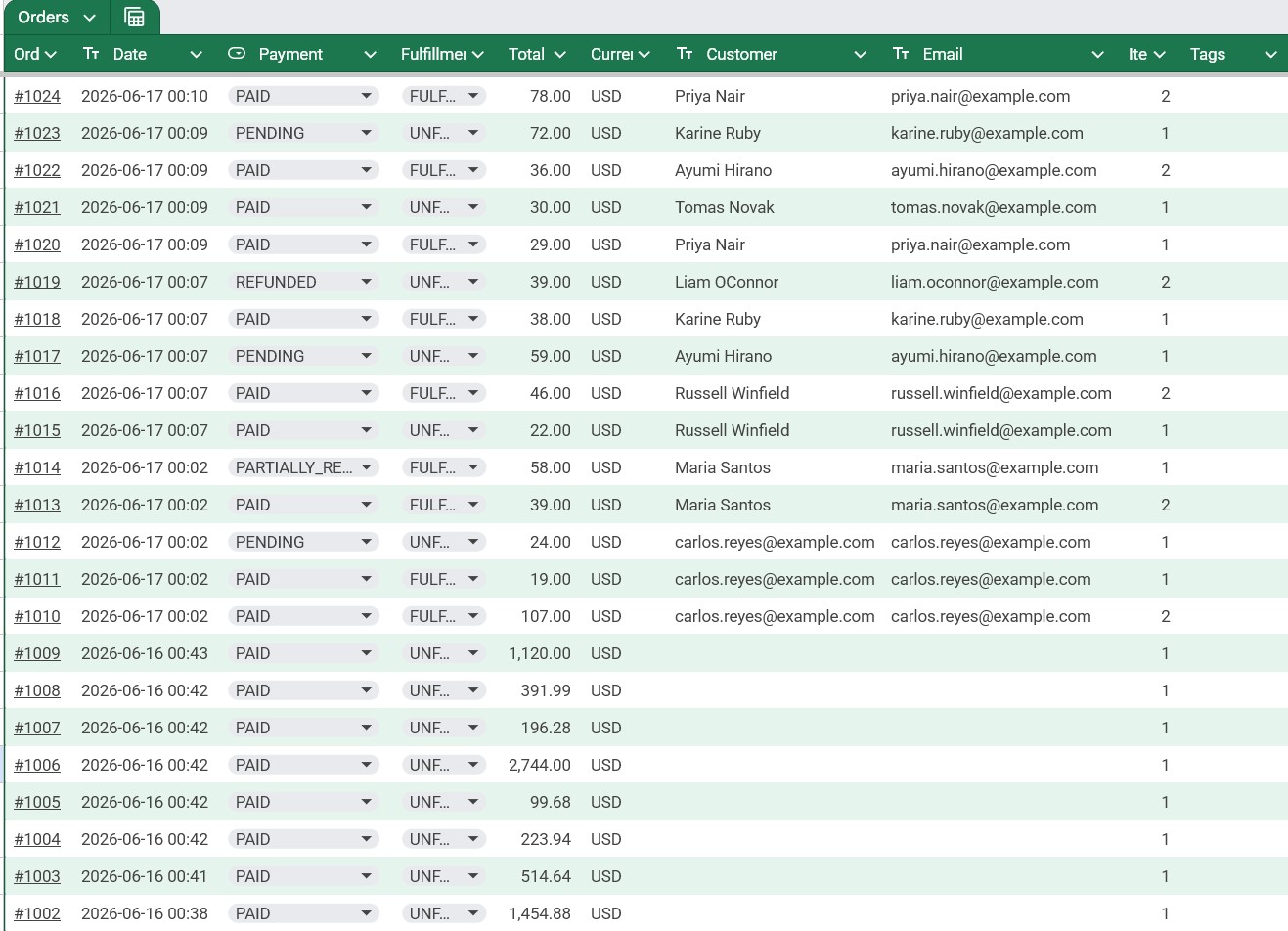
Task: Open the Ite column filter arrow
Action: (1160, 55)
